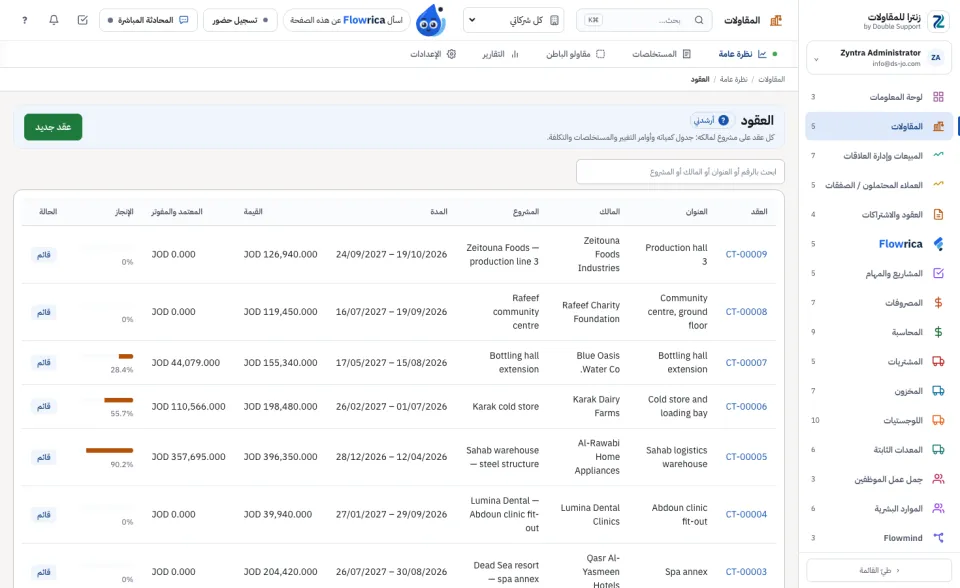This screenshot has width=960, height=588.
Task: Open العملاء المحتملون / الصفقات in sidebar
Action: [879, 185]
